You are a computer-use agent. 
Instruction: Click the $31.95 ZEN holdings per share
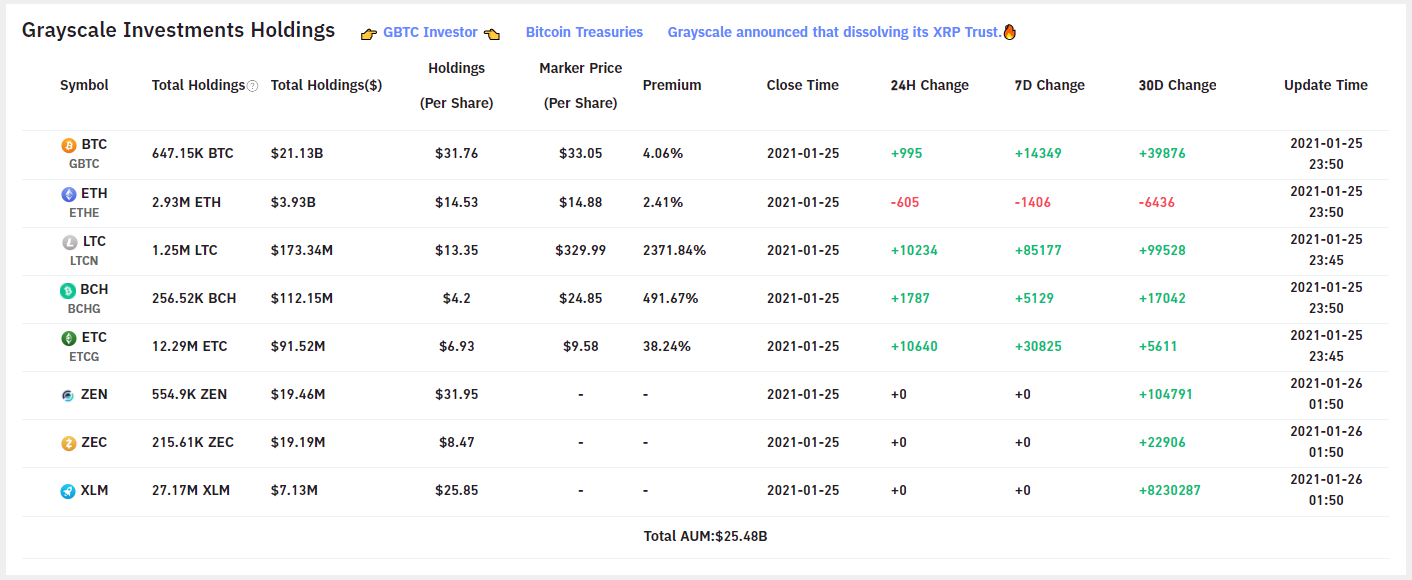point(457,394)
